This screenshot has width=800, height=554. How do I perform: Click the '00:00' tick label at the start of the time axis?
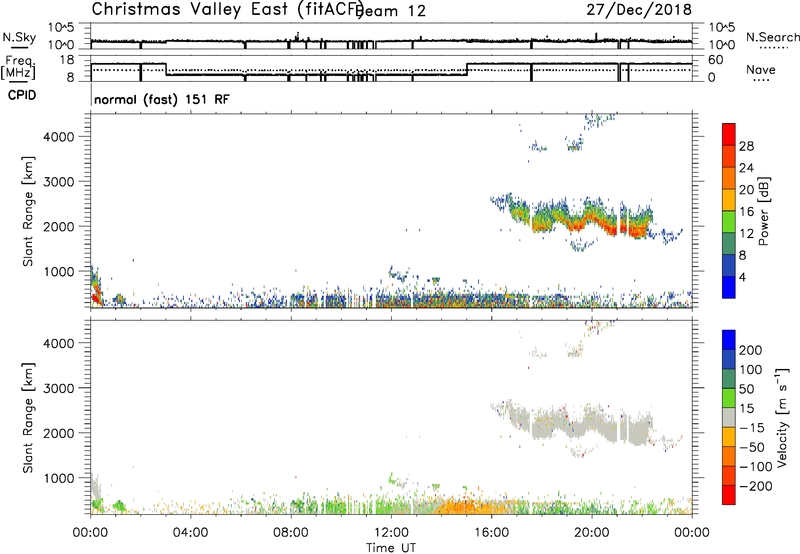coord(90,533)
